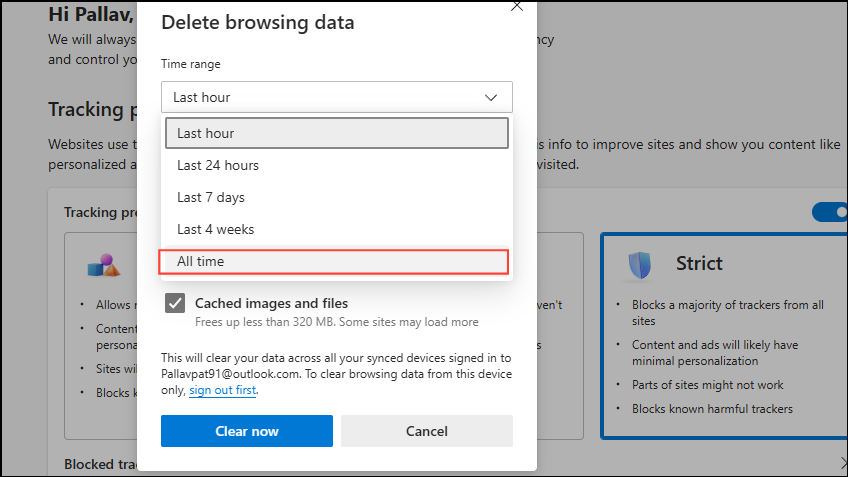Image resolution: width=848 pixels, height=477 pixels.
Task: Expand the Blocked trackers row
Action: [x=100, y=464]
